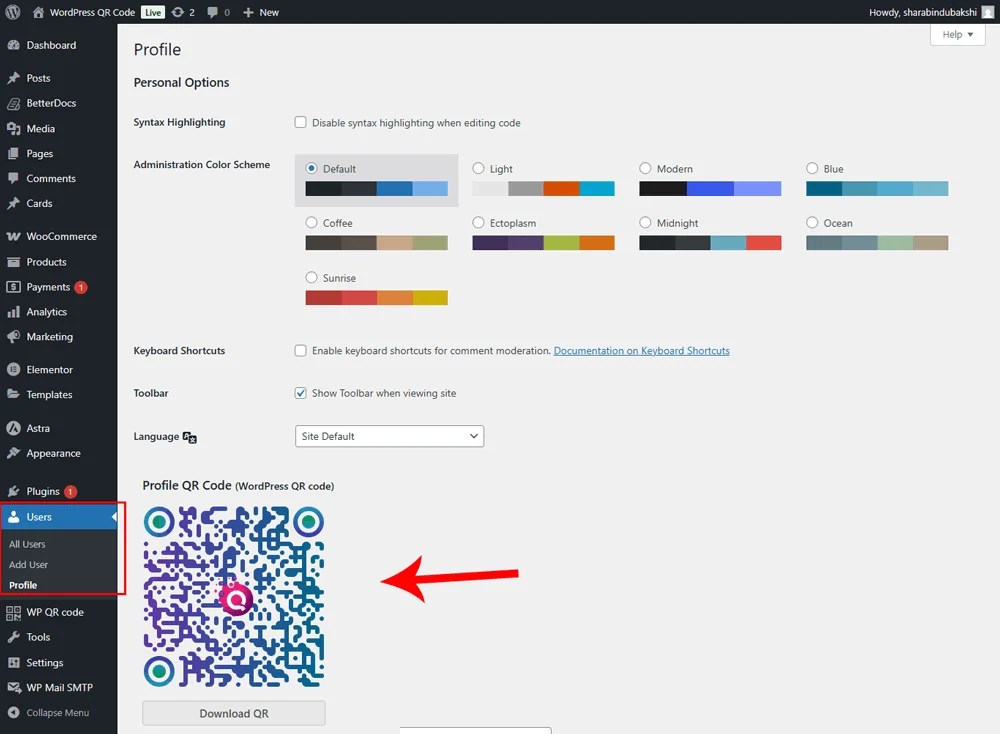1000x734 pixels.
Task: Click the Posts pin icon
Action: [x=13, y=78]
